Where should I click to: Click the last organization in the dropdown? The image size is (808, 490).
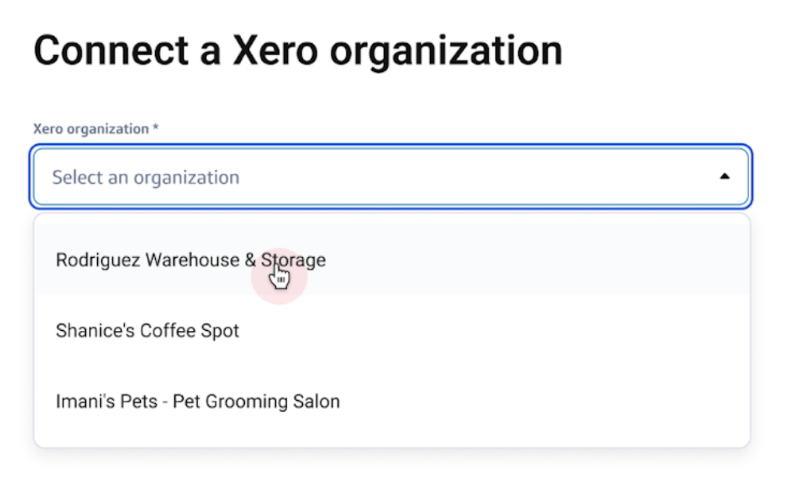pos(197,402)
